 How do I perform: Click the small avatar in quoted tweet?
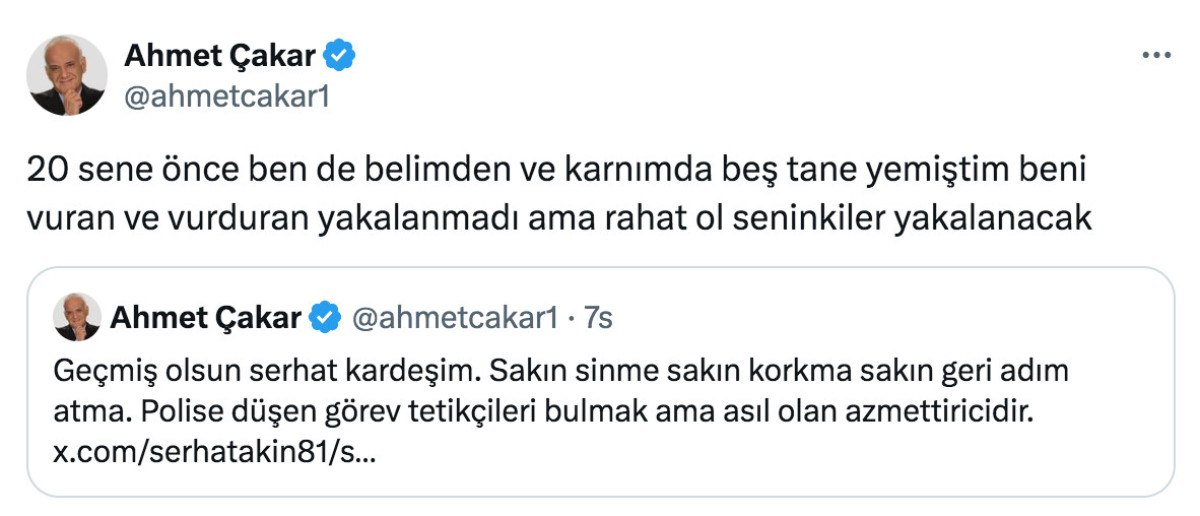(x=76, y=317)
